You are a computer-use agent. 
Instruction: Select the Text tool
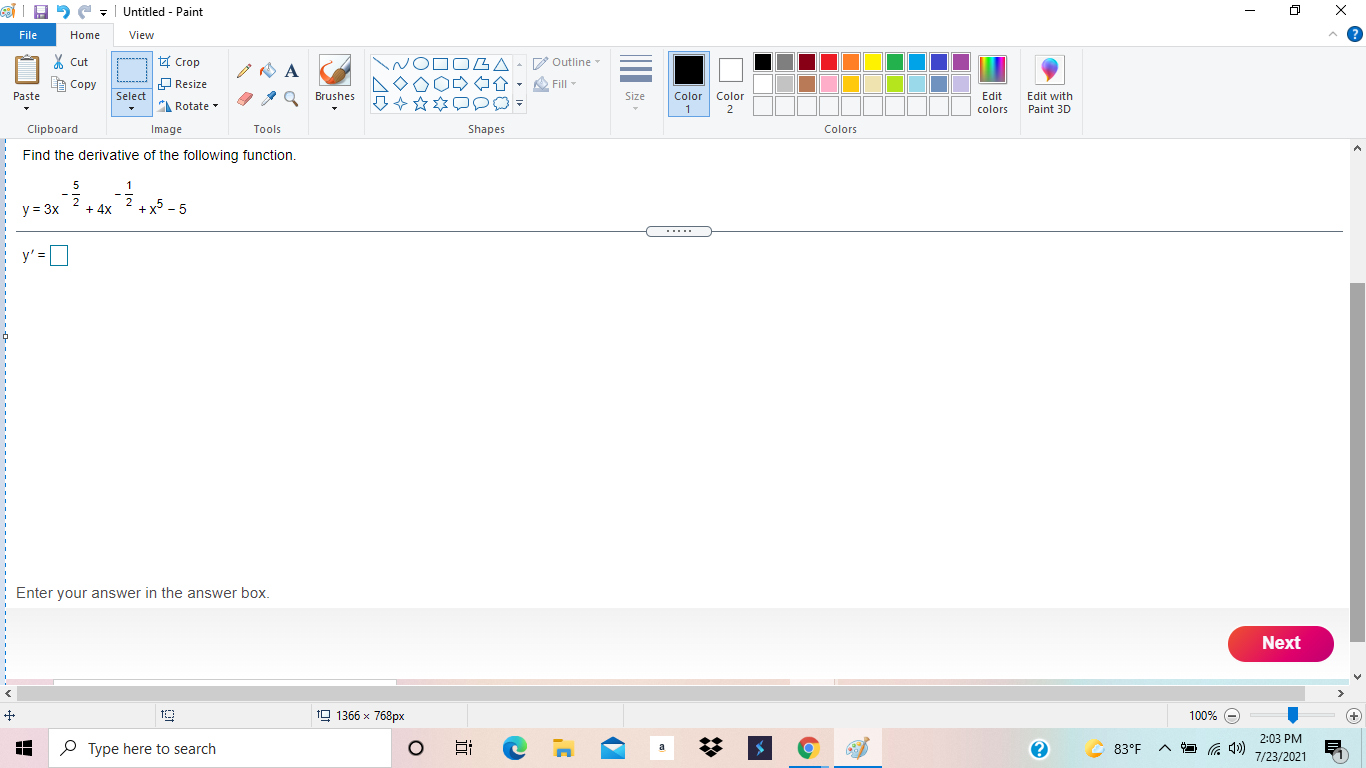click(x=291, y=70)
